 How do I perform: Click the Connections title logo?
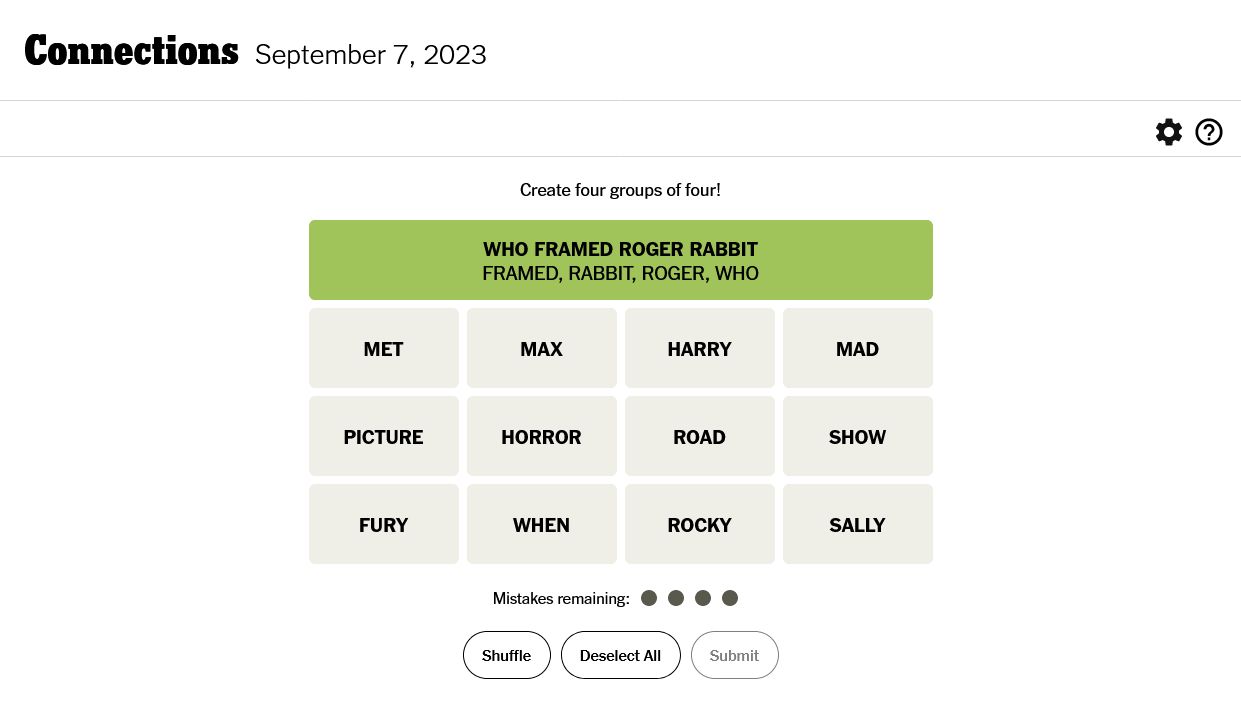[131, 51]
